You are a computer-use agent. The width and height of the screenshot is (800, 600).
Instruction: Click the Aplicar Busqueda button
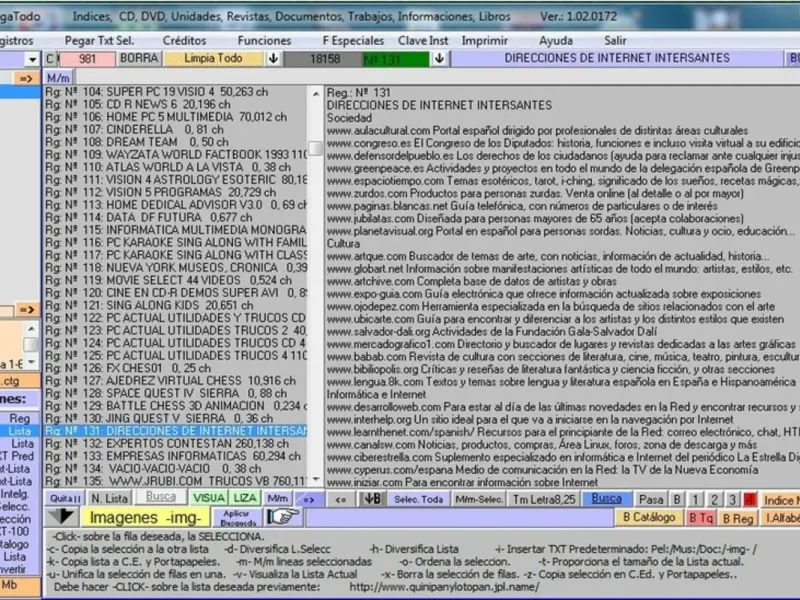click(x=237, y=517)
